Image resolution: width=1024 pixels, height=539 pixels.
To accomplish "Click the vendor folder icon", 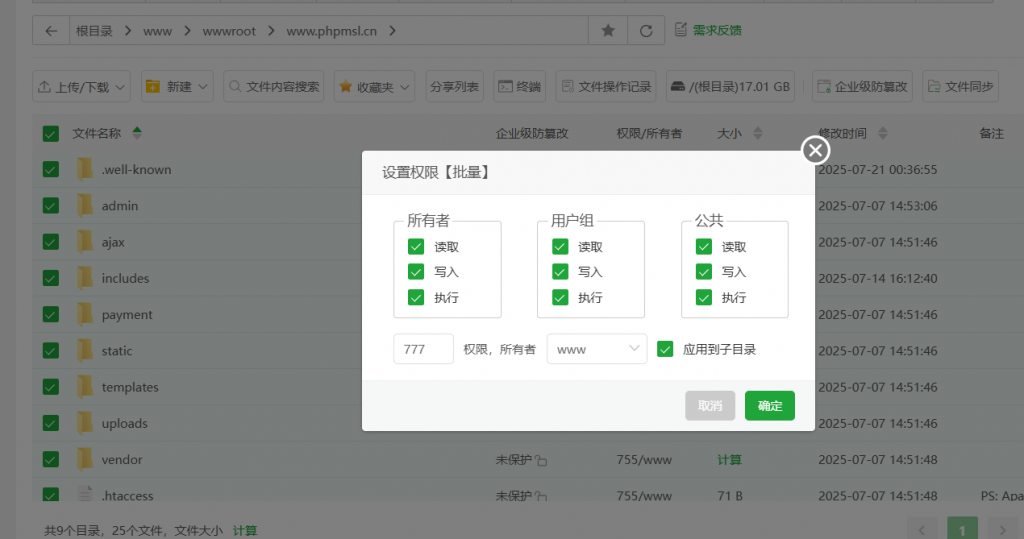I will 85,459.
